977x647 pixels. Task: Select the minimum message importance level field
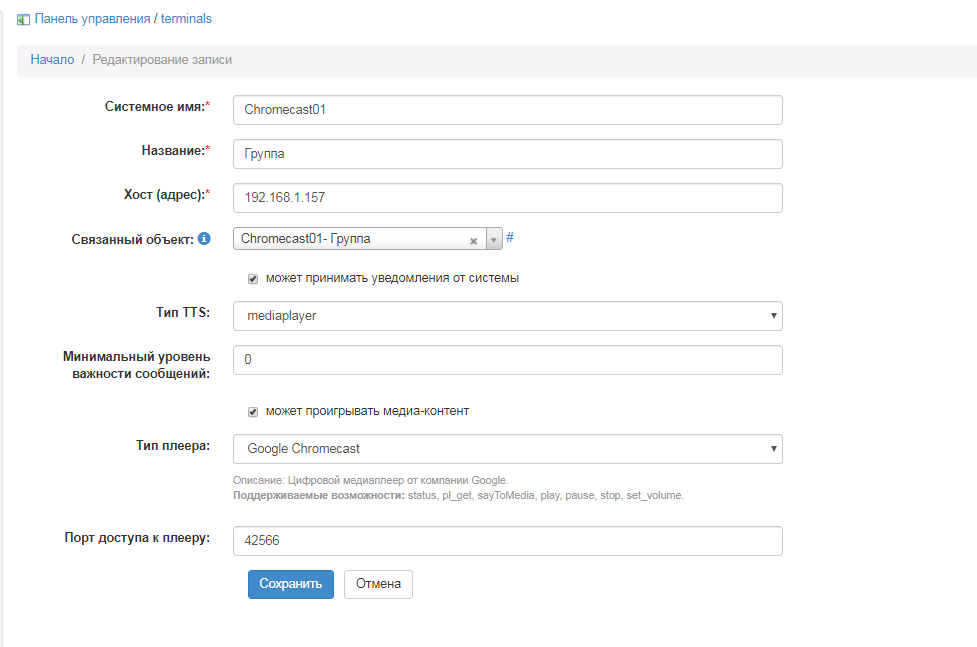pos(507,360)
